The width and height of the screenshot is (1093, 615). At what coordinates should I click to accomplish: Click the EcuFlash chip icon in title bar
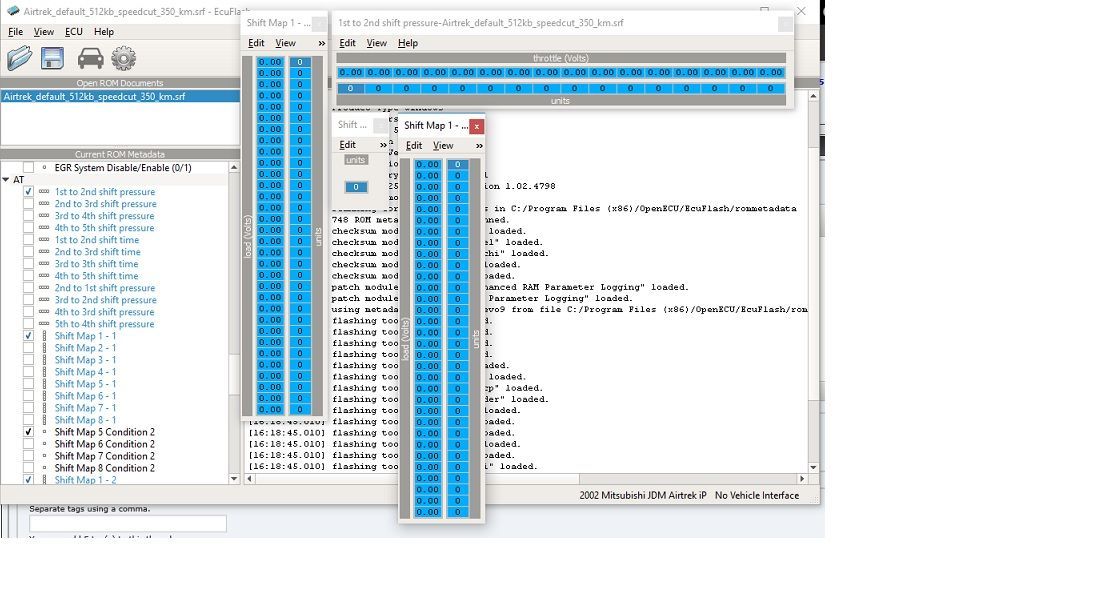point(11,11)
